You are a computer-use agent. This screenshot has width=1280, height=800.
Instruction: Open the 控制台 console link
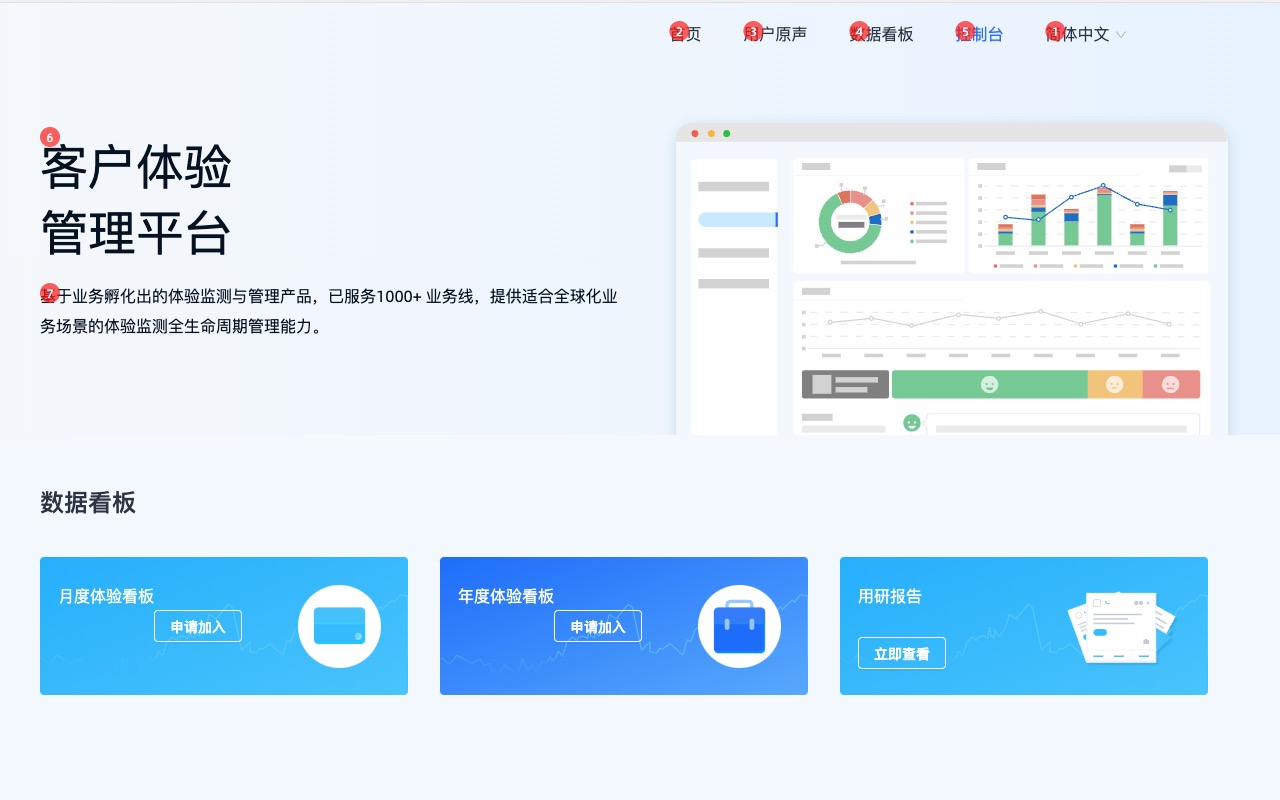tap(982, 33)
